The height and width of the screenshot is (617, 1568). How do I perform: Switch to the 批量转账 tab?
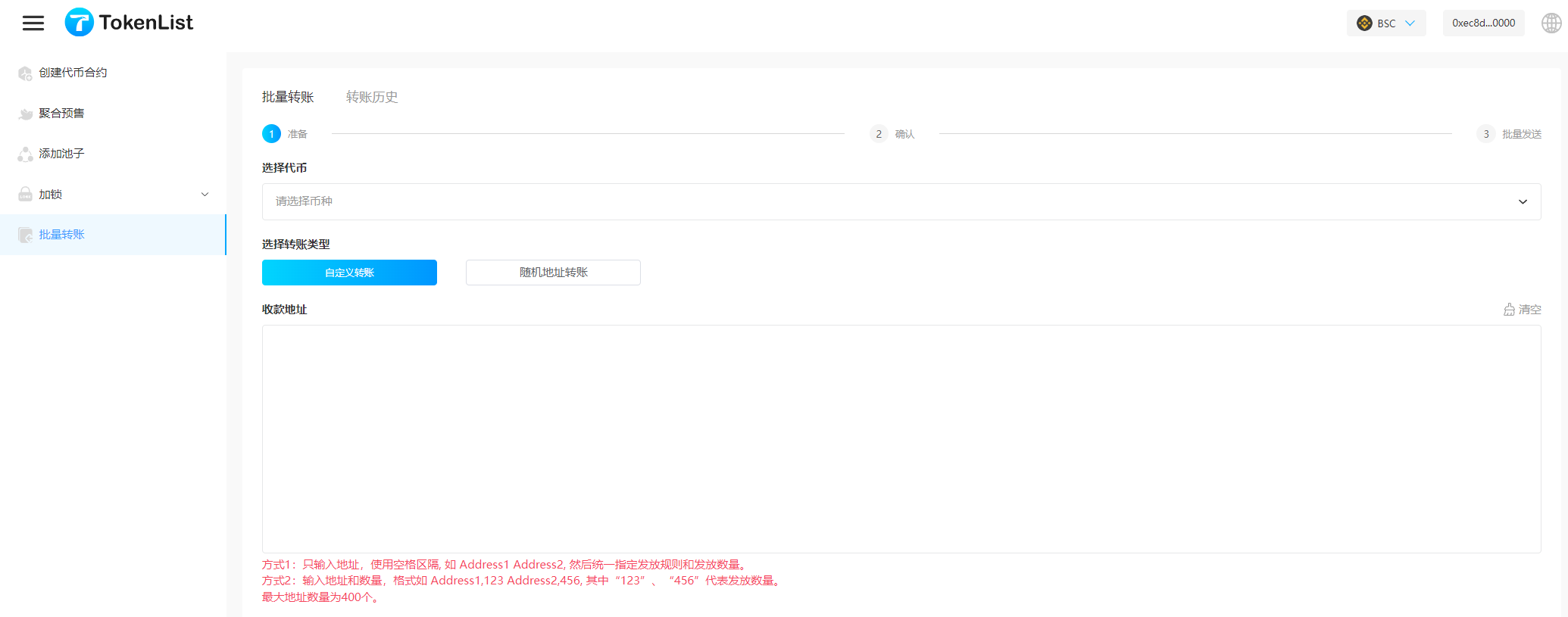pyautogui.click(x=288, y=97)
